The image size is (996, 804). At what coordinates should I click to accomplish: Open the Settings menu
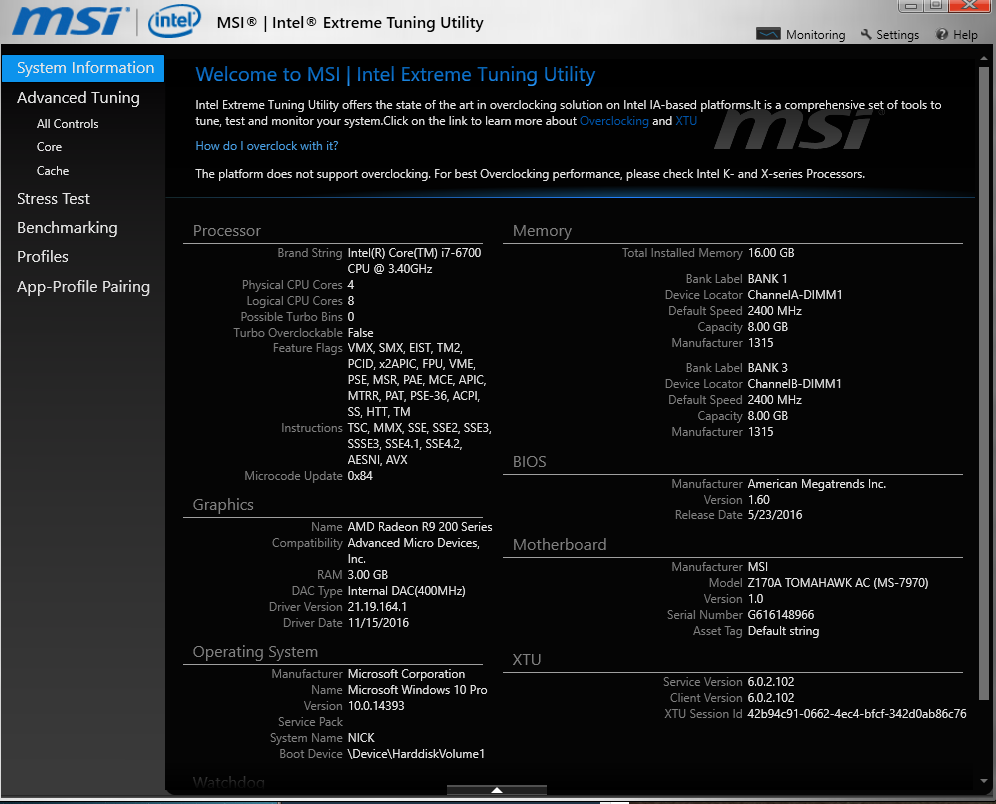(x=890, y=34)
